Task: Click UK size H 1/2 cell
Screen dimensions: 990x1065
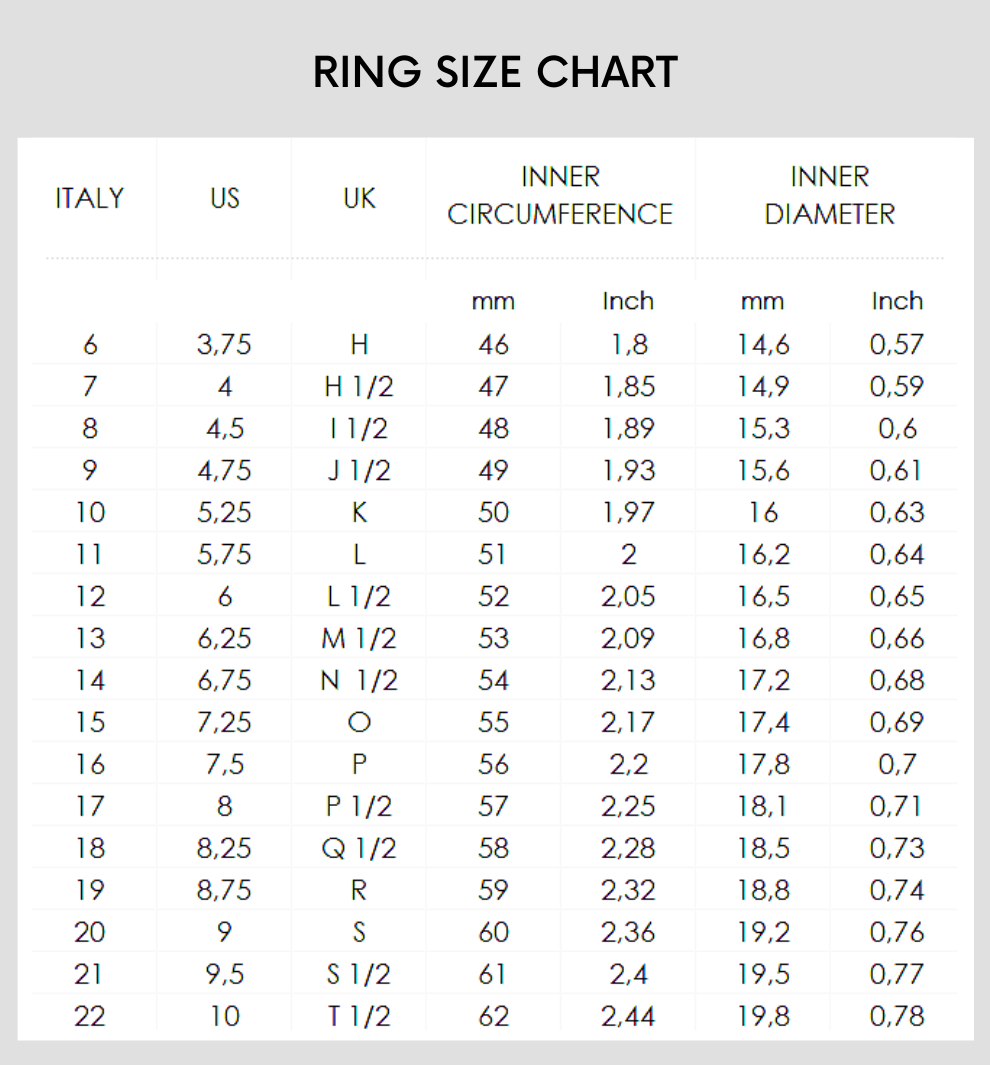Action: (x=359, y=387)
